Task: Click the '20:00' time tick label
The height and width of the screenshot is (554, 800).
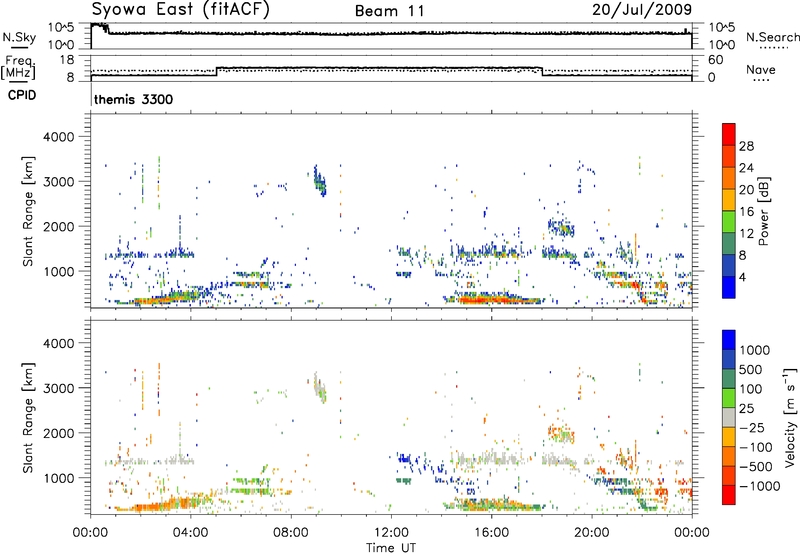Action: (592, 533)
